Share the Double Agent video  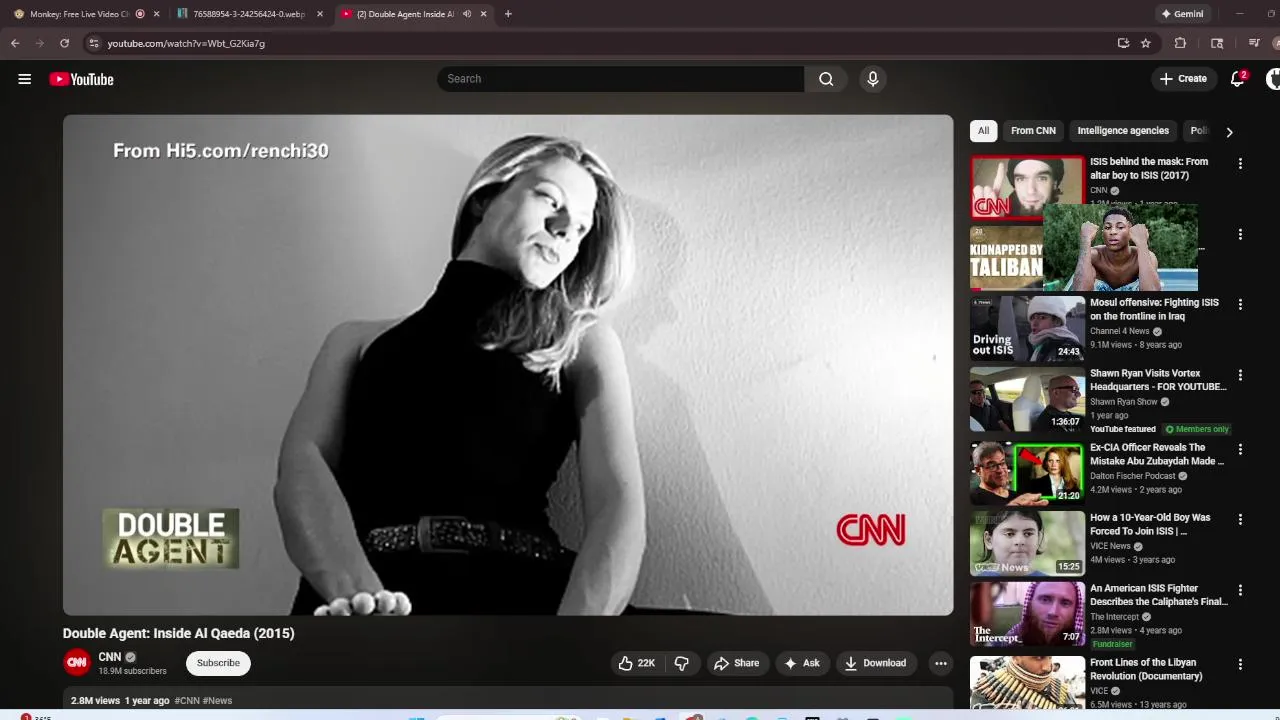click(736, 663)
